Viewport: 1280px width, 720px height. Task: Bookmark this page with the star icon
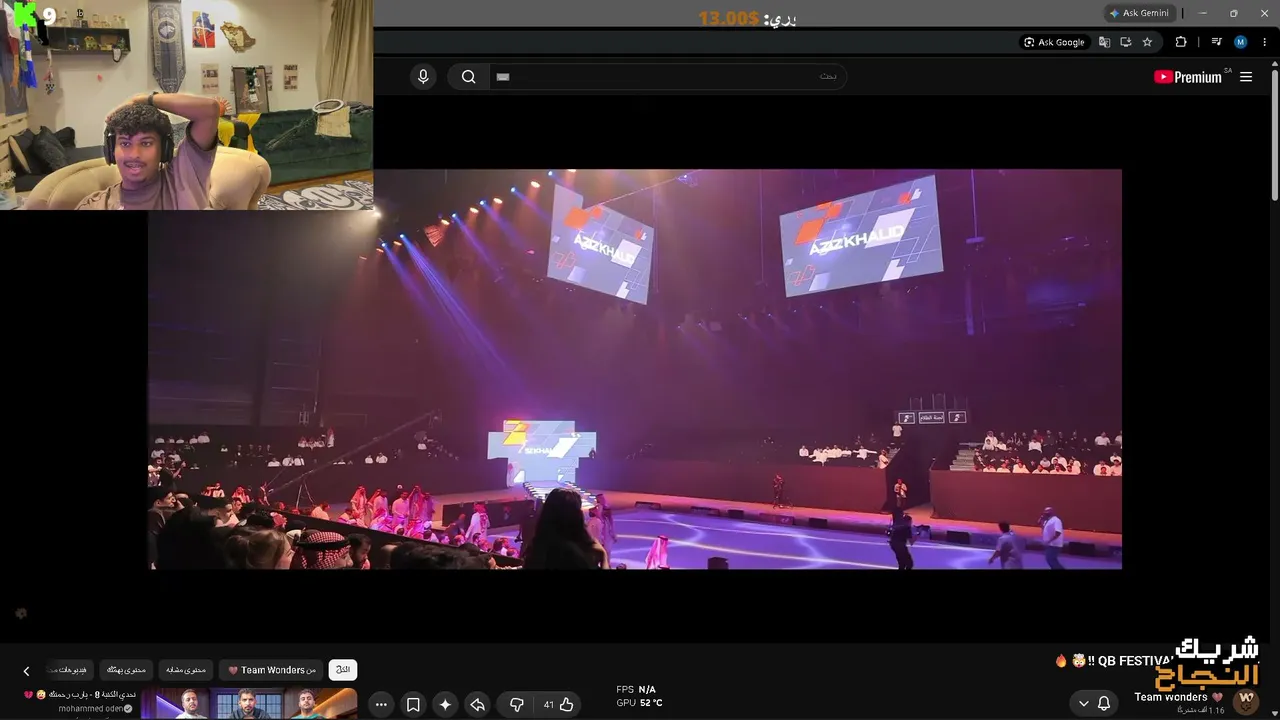tap(1147, 42)
